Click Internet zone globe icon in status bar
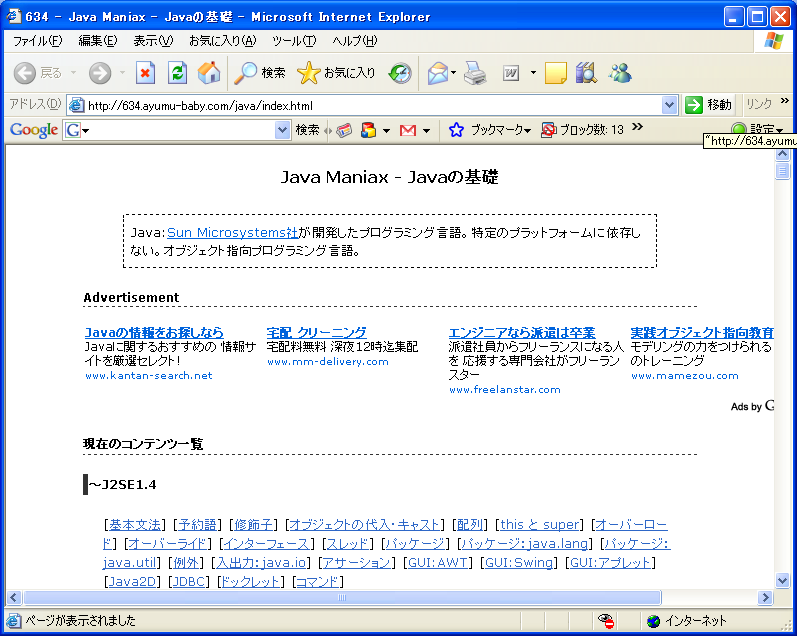The width and height of the screenshot is (797, 636). (653, 621)
